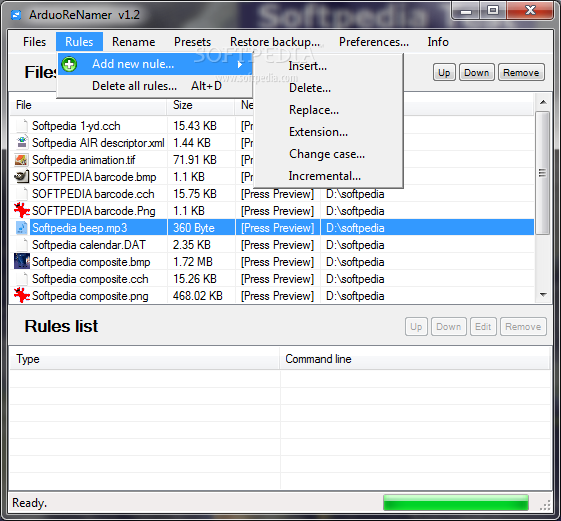Select Extension... rule from submenu
The image size is (561, 521).
(x=328, y=132)
